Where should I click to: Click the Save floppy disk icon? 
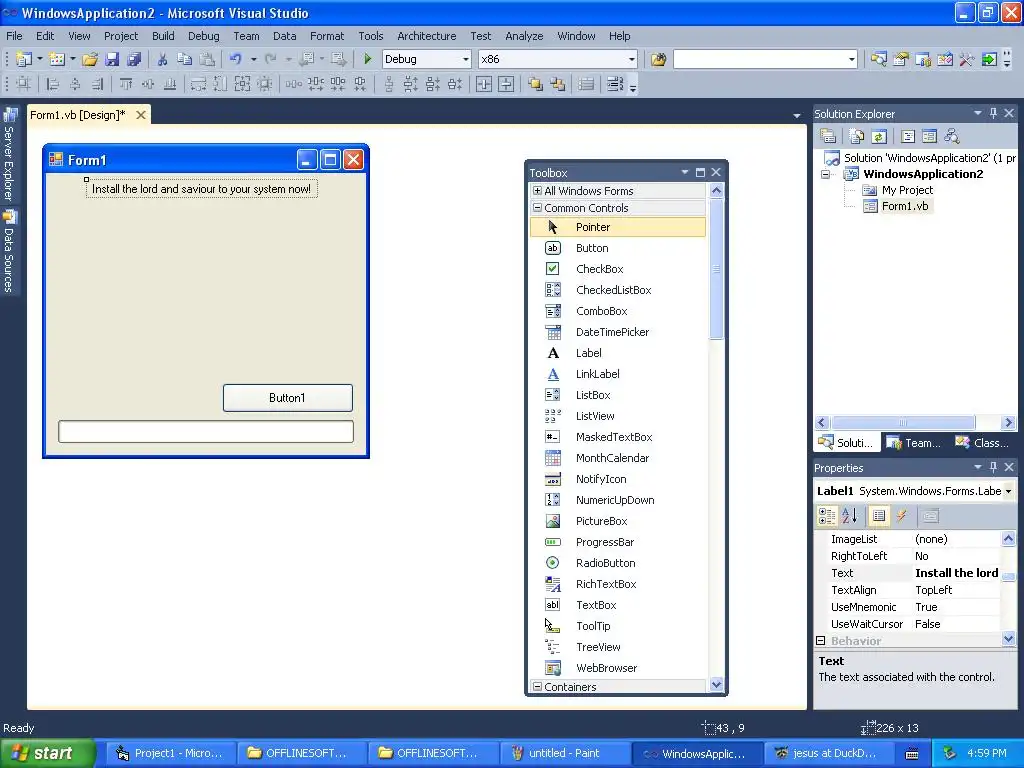112,59
